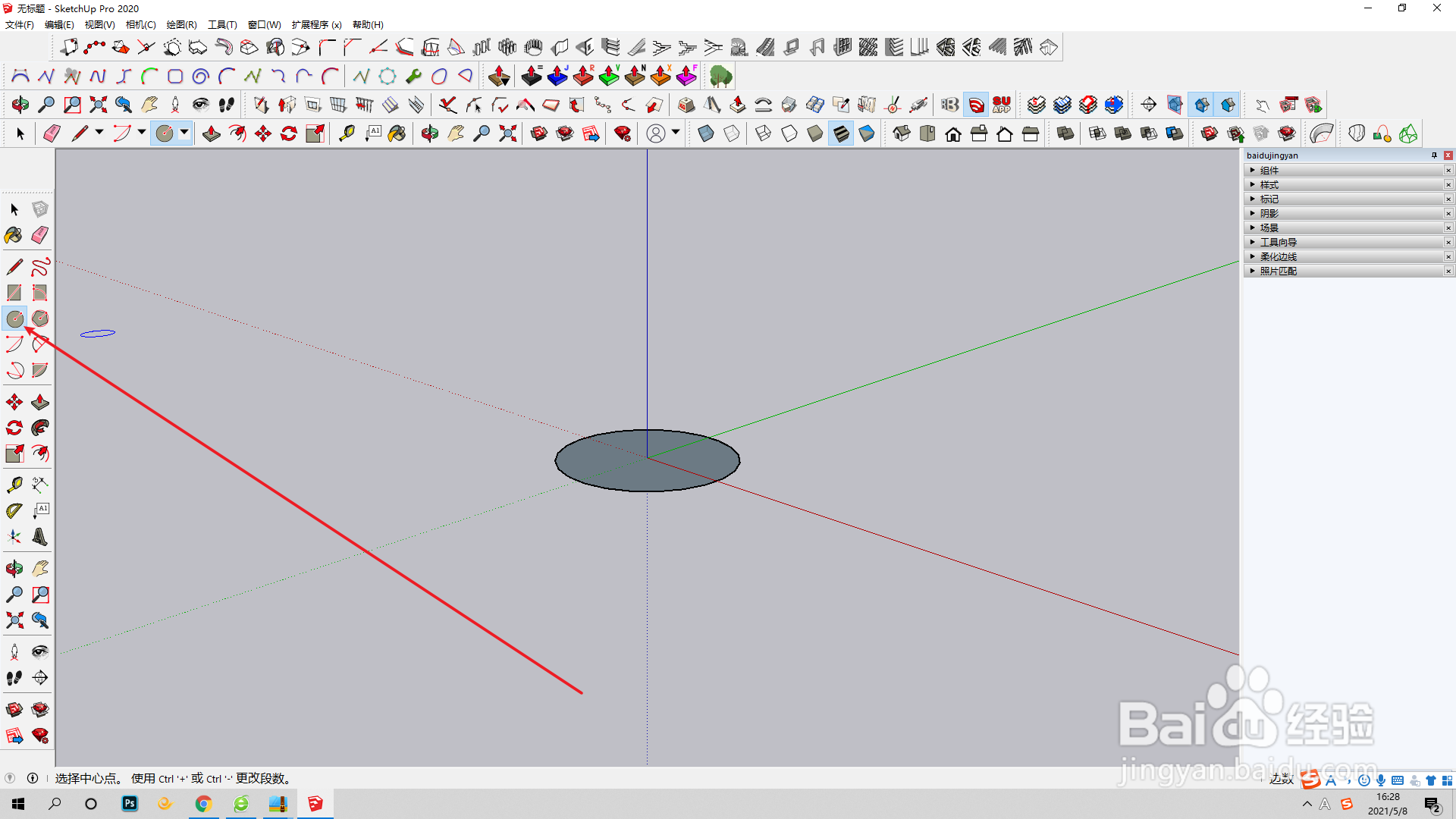1456x819 pixels.
Task: Expand the 阴影 panel
Action: click(1269, 214)
